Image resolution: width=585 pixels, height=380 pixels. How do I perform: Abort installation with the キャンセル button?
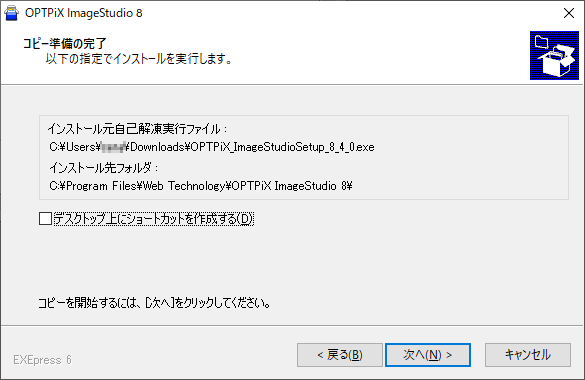(x=528, y=355)
